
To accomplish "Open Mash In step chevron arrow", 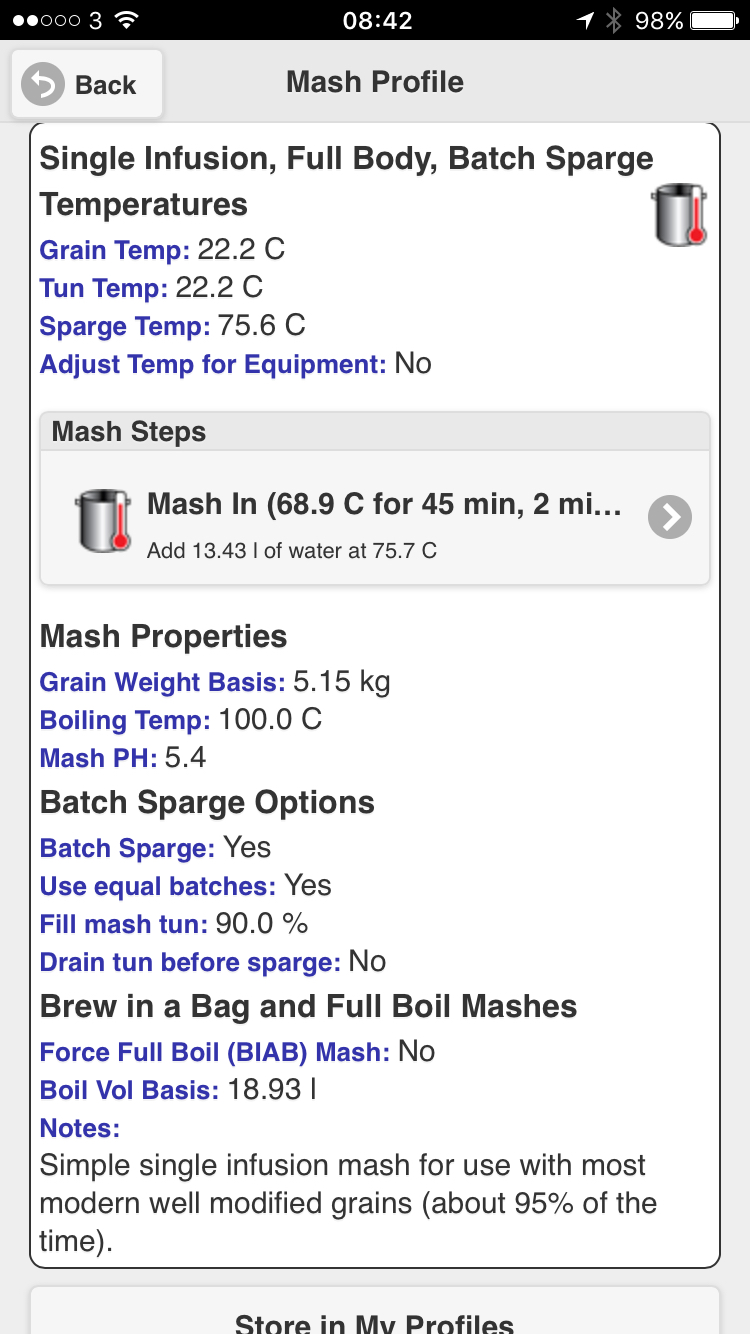I will tap(669, 517).
